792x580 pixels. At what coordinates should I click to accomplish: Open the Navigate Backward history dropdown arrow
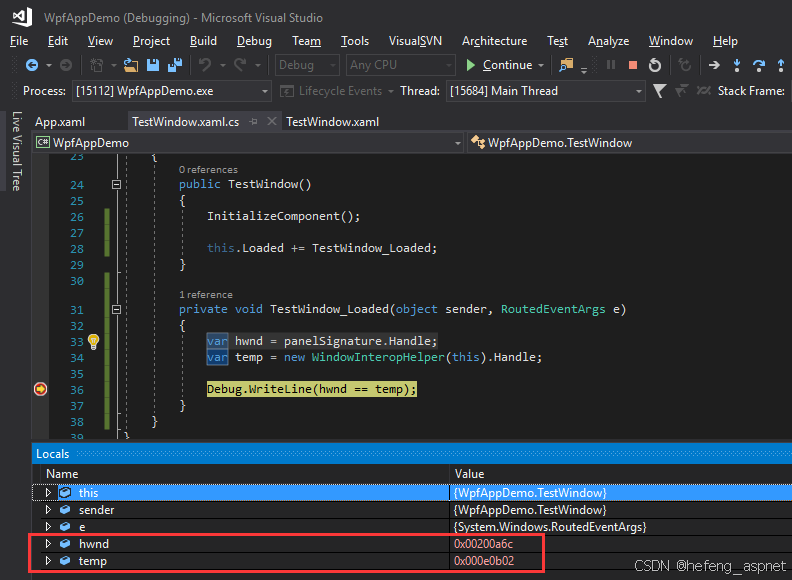point(48,66)
